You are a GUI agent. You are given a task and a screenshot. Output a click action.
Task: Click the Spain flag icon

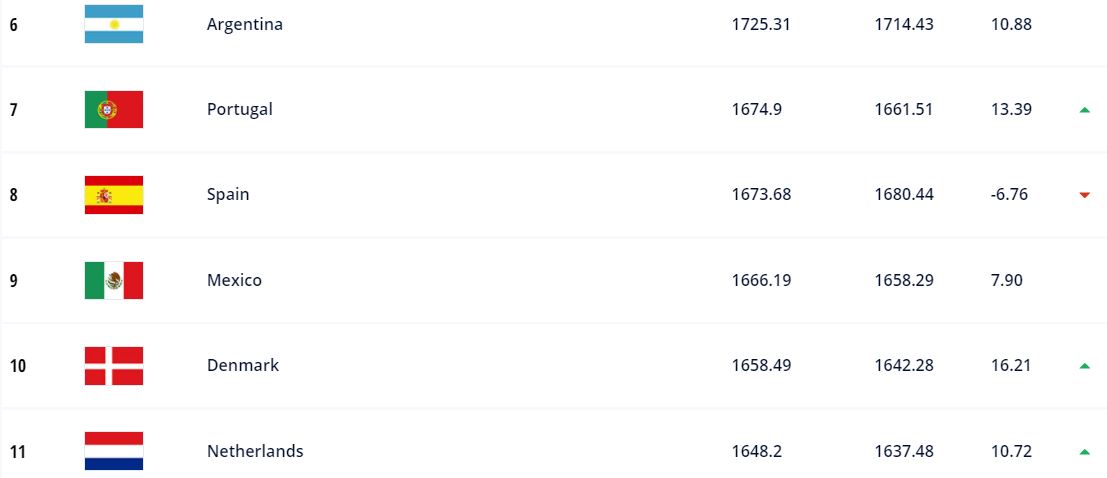pos(114,195)
